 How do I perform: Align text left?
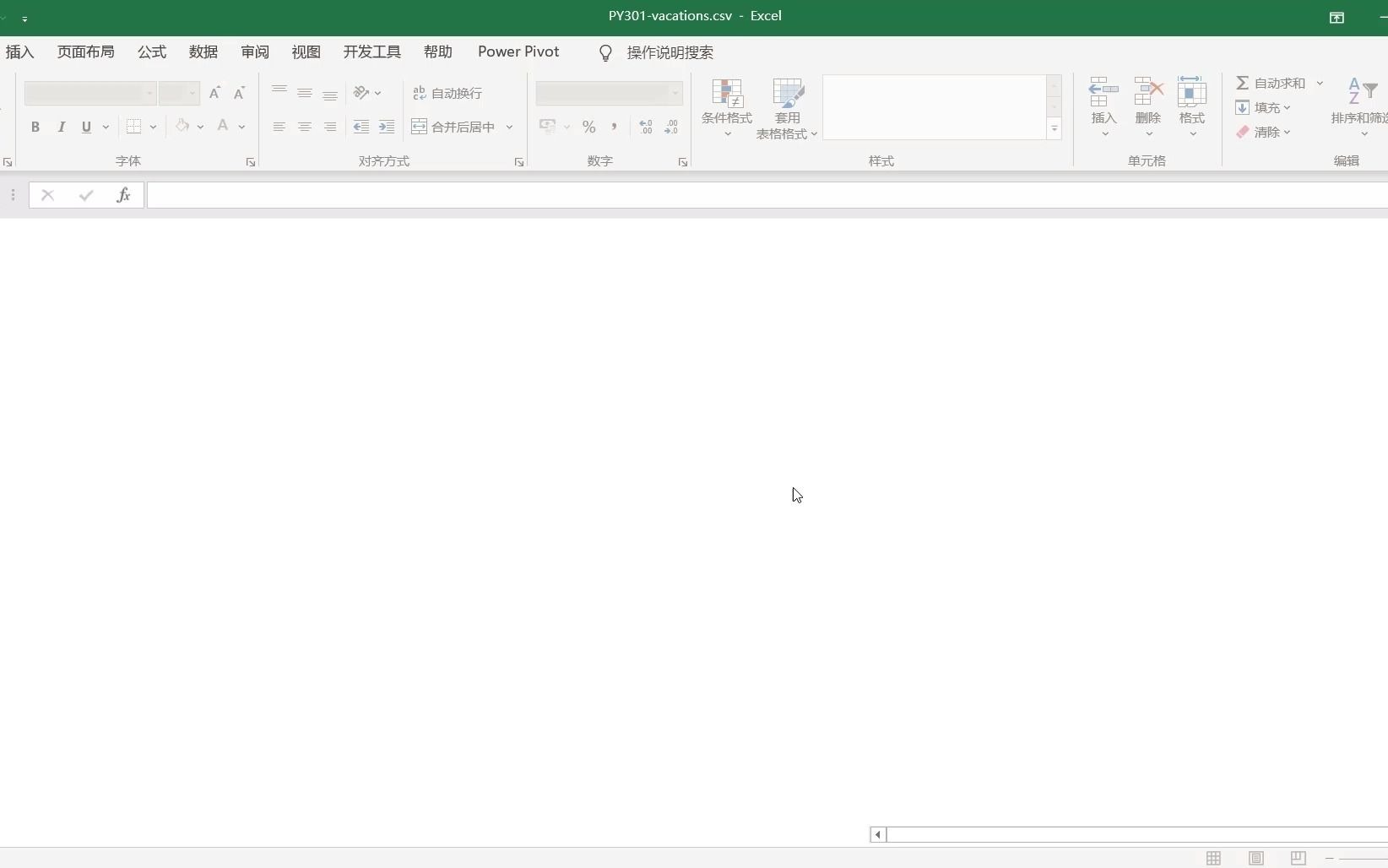pos(279,127)
